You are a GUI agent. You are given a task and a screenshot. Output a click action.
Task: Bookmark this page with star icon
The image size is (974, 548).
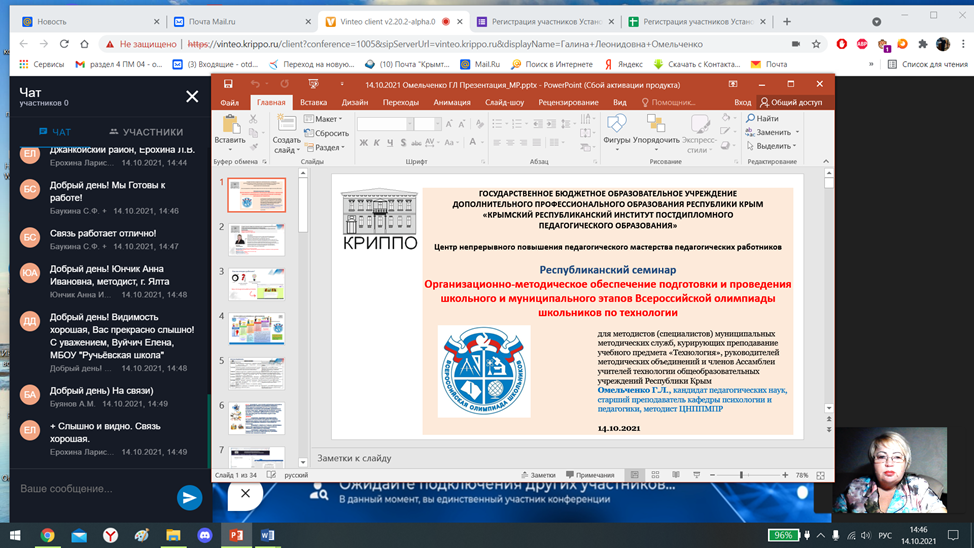click(816, 44)
